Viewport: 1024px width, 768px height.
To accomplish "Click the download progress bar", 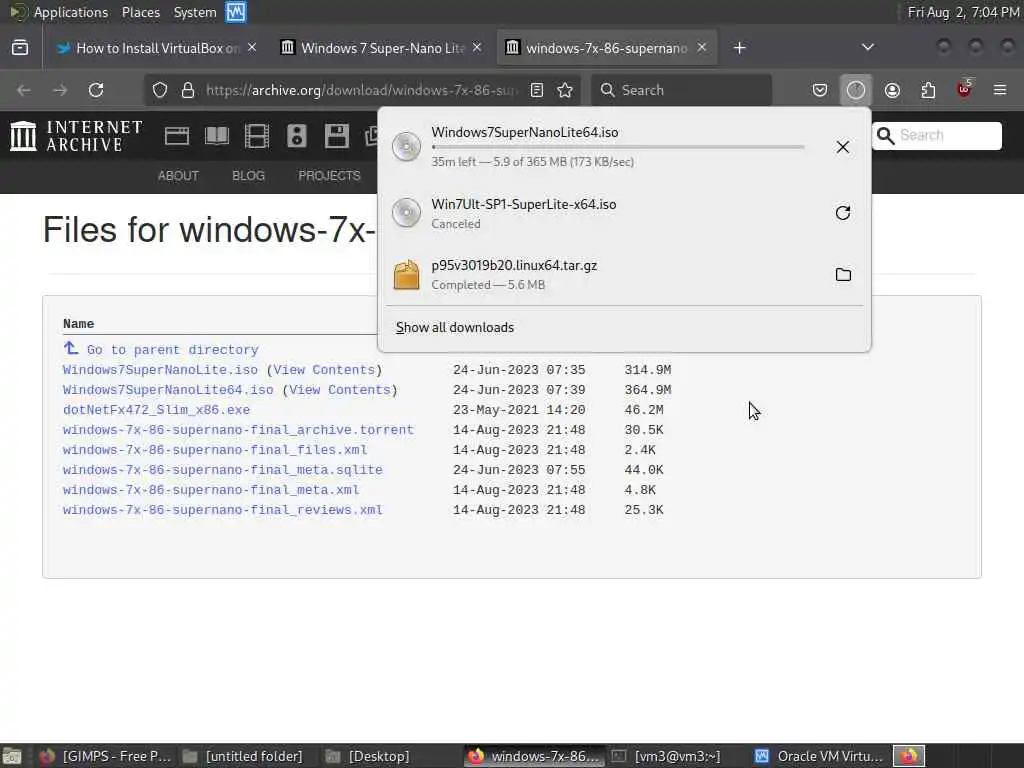I will tap(618, 147).
